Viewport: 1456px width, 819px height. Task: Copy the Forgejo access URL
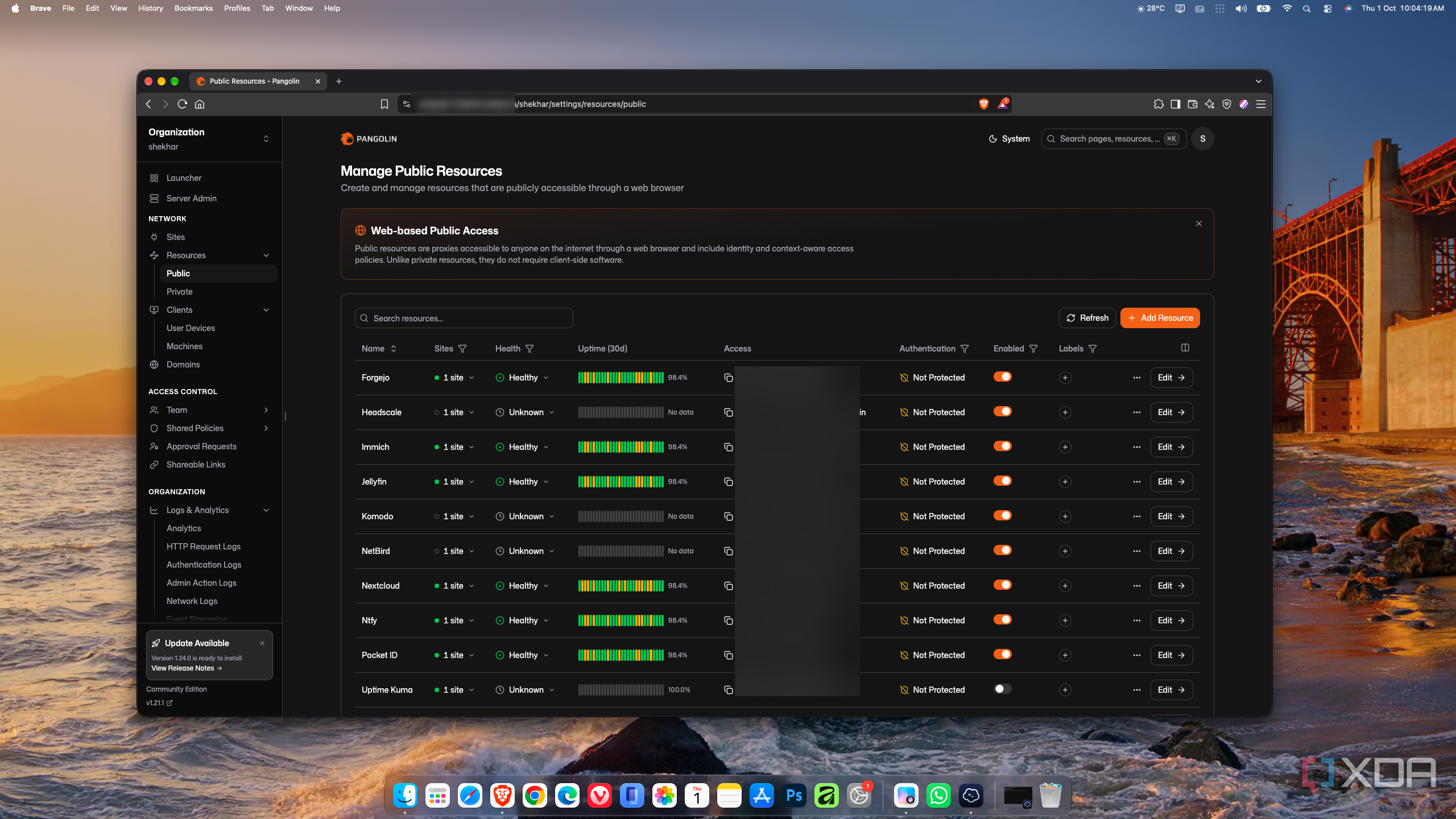click(728, 378)
